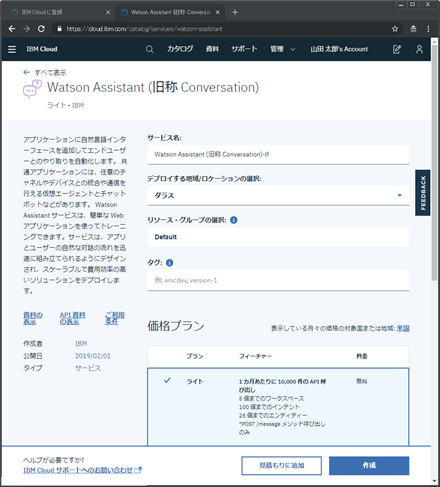This screenshot has height=487, width=440.
Task: Select the ライト pricing plan row
Action: 278,407
